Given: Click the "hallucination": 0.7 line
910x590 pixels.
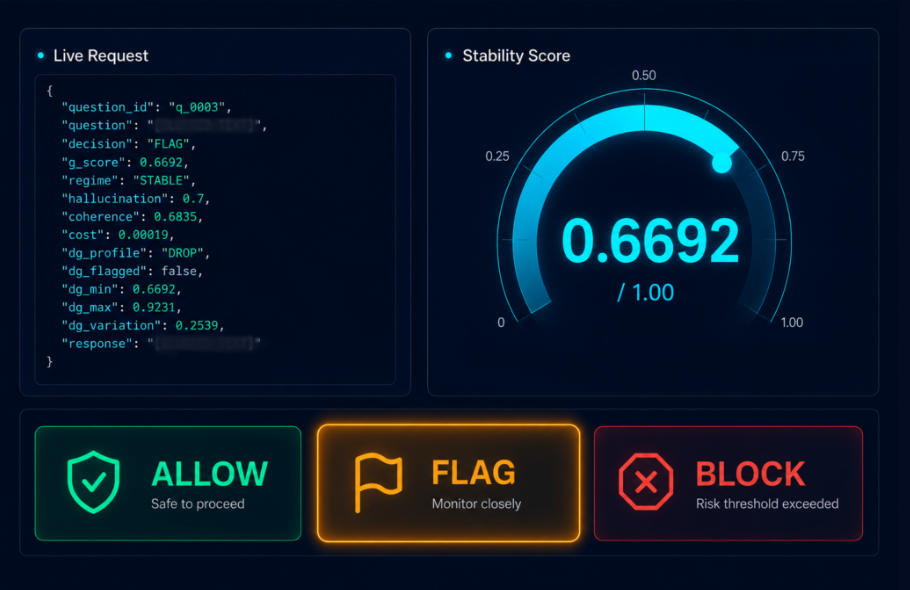Looking at the screenshot, I should click(136, 198).
